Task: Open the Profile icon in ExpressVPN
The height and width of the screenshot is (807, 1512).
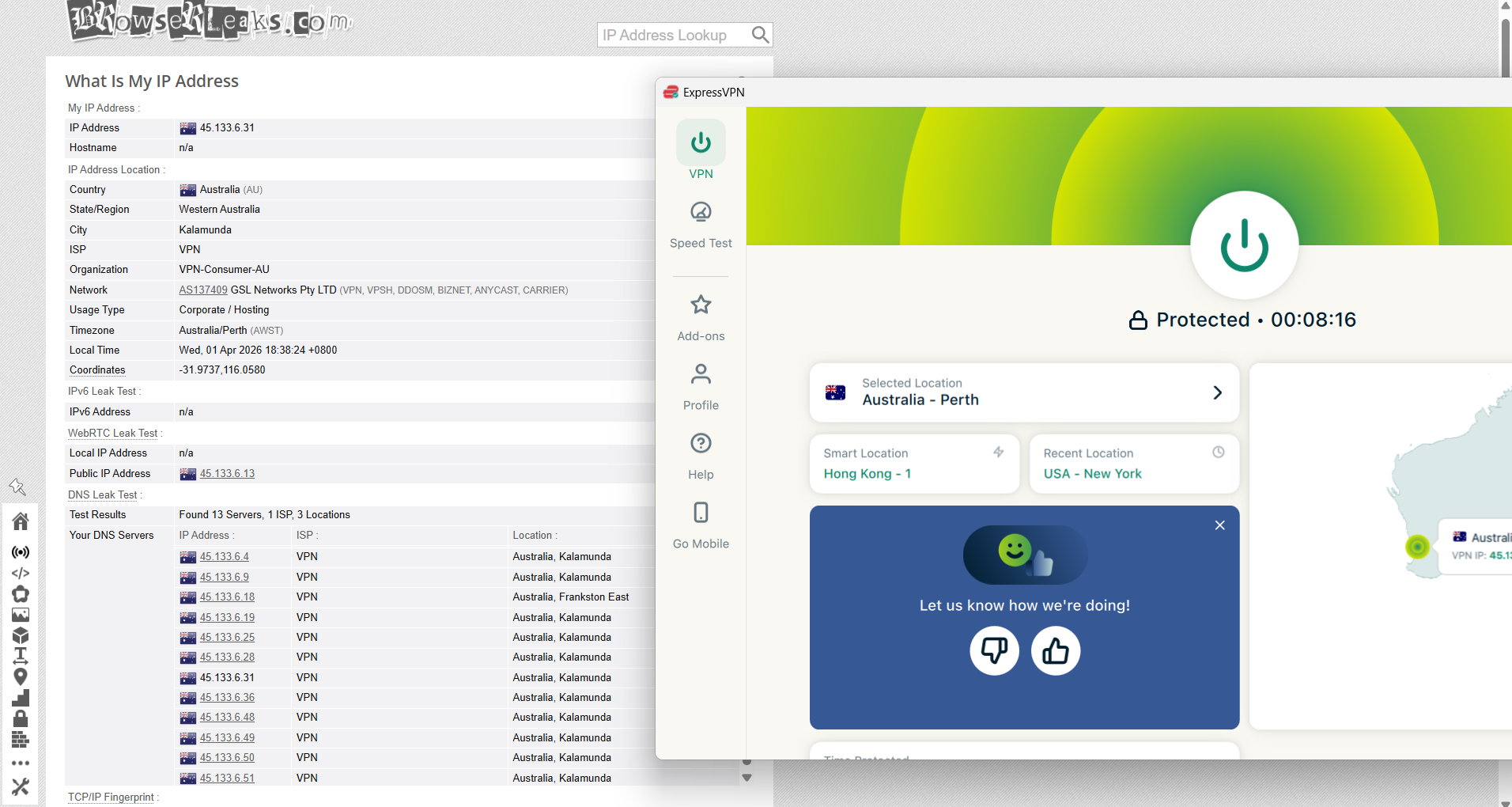Action: (x=701, y=386)
